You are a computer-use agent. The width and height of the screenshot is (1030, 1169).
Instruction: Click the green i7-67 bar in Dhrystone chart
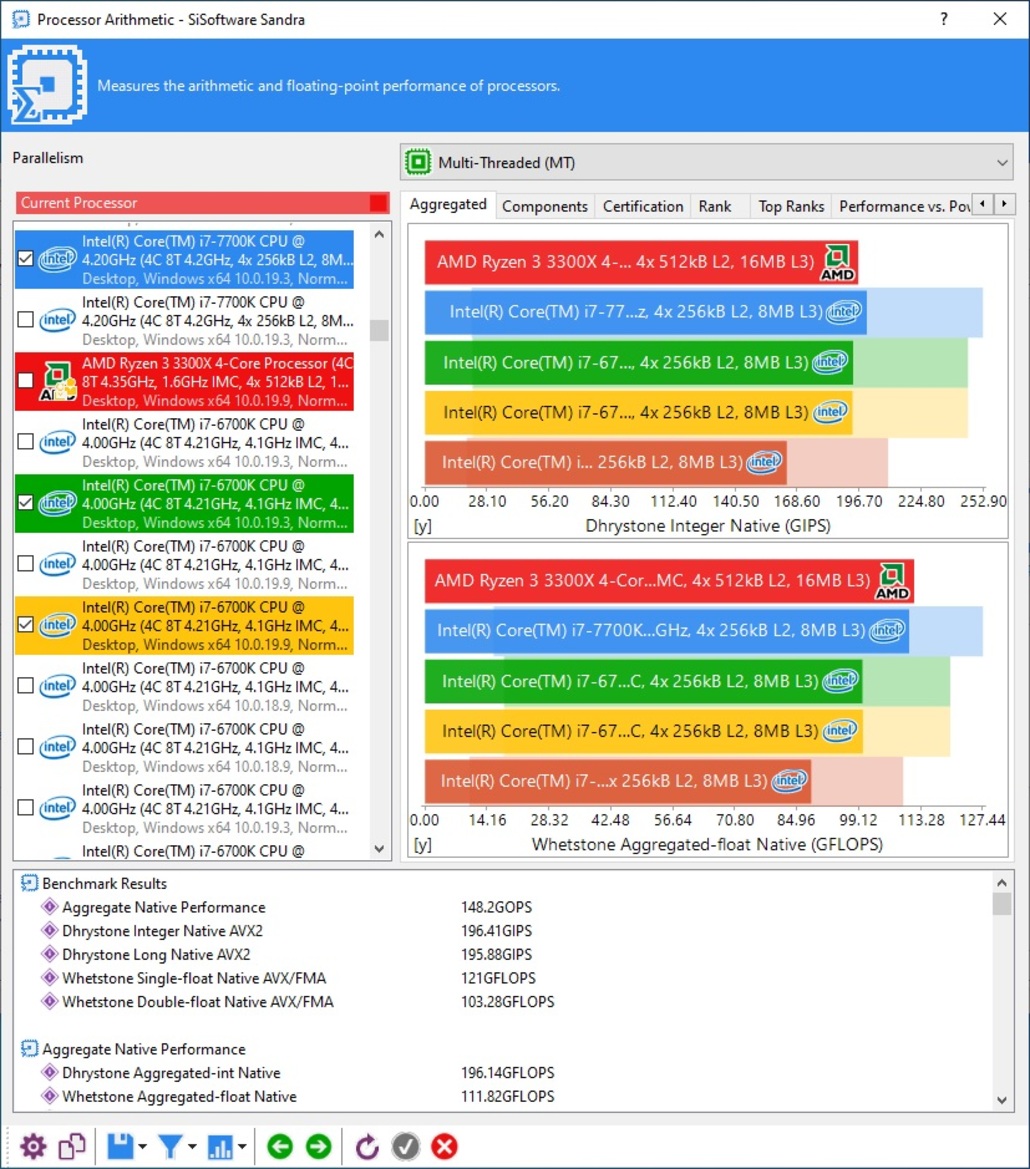pyautogui.click(x=639, y=362)
